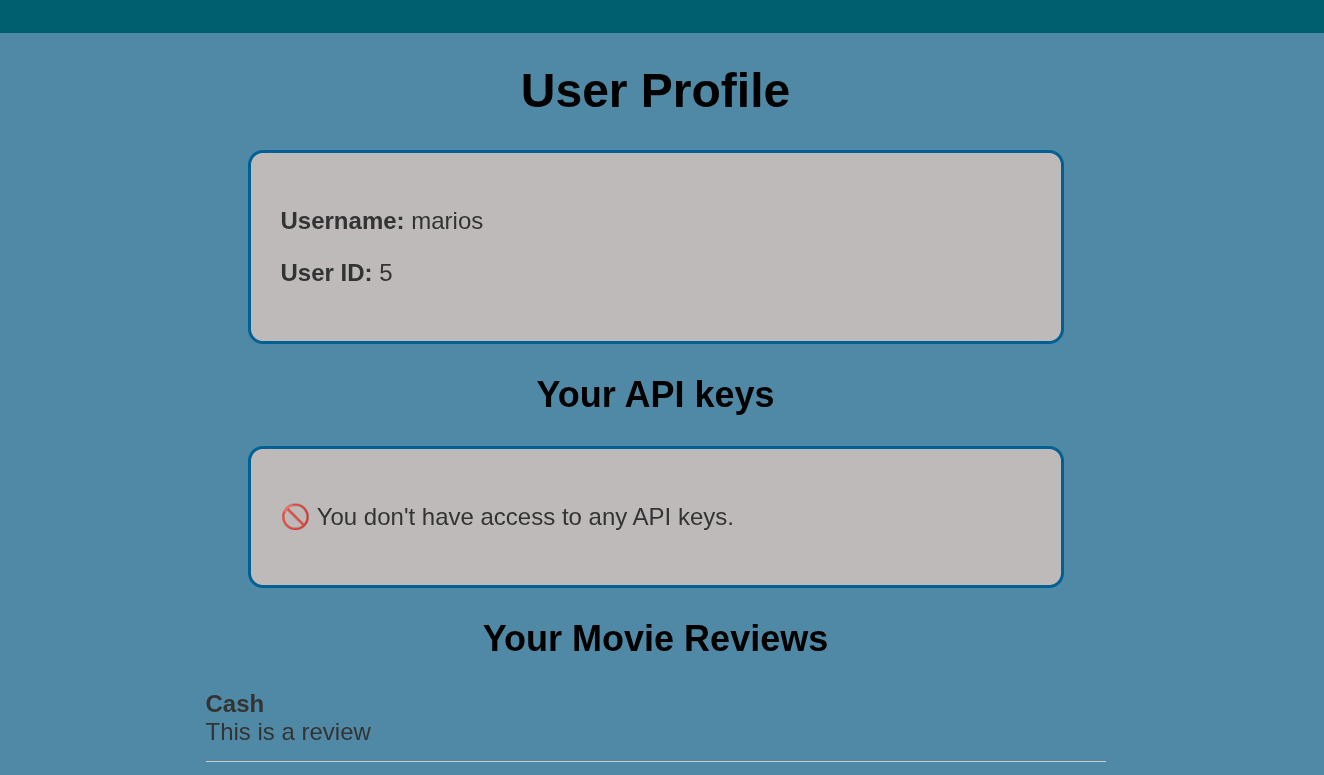Click the Your API keys heading
This screenshot has height=775, width=1324.
[655, 395]
